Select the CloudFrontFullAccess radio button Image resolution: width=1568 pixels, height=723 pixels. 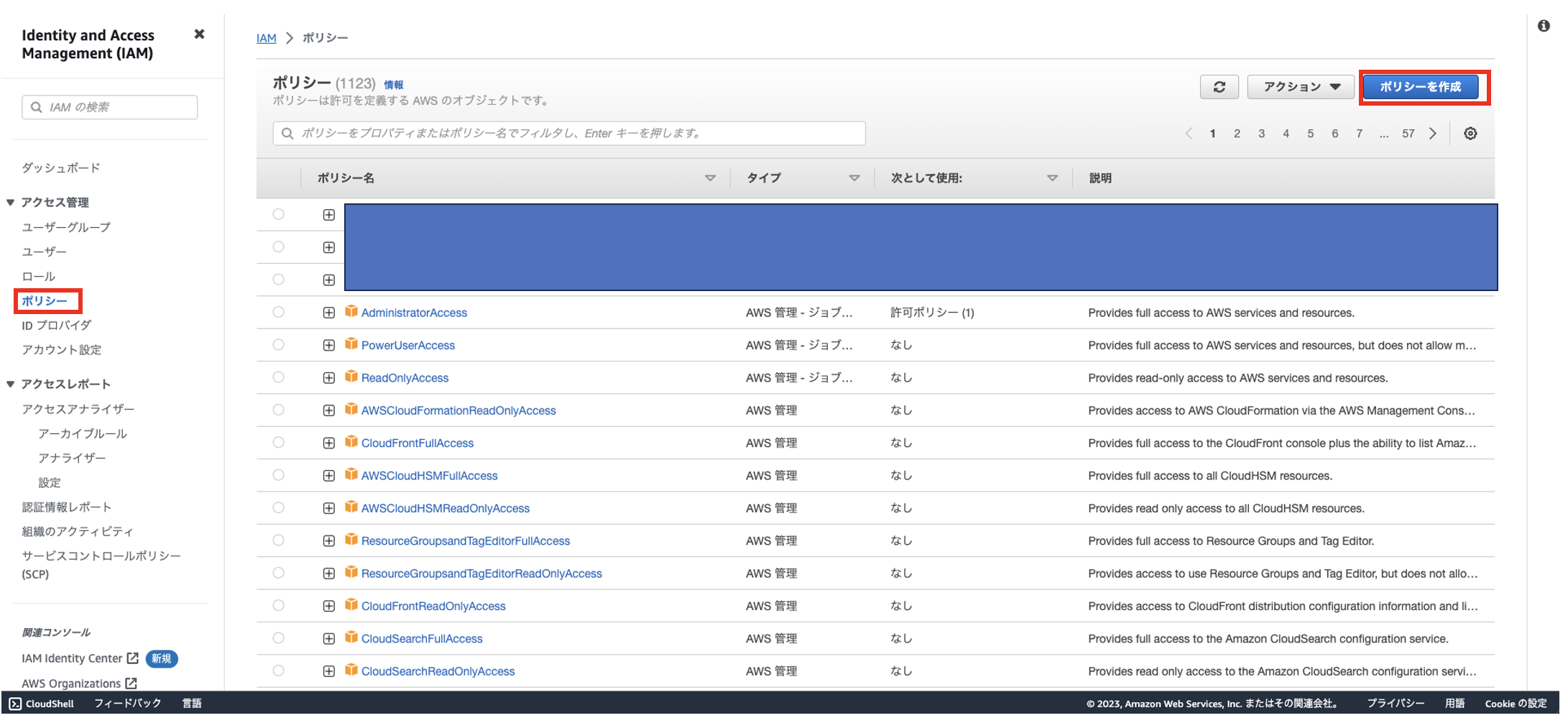[279, 443]
